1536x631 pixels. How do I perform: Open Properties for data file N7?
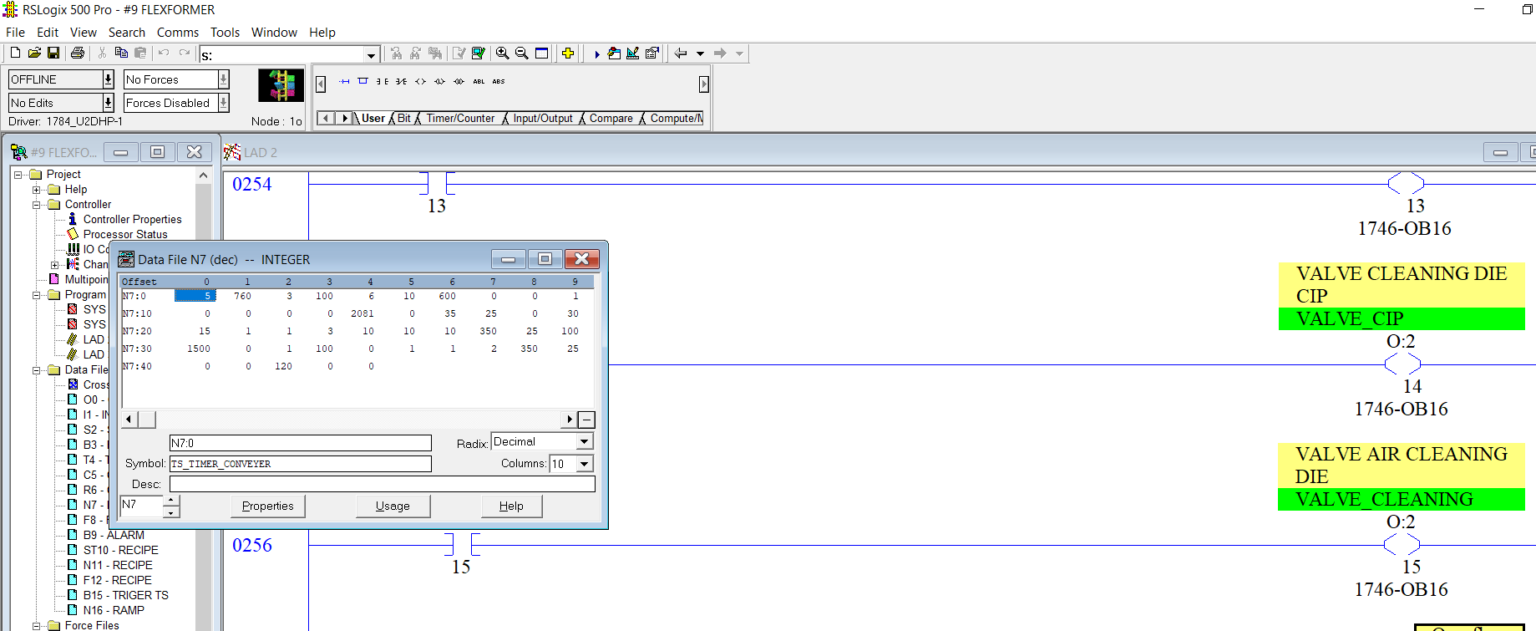267,506
